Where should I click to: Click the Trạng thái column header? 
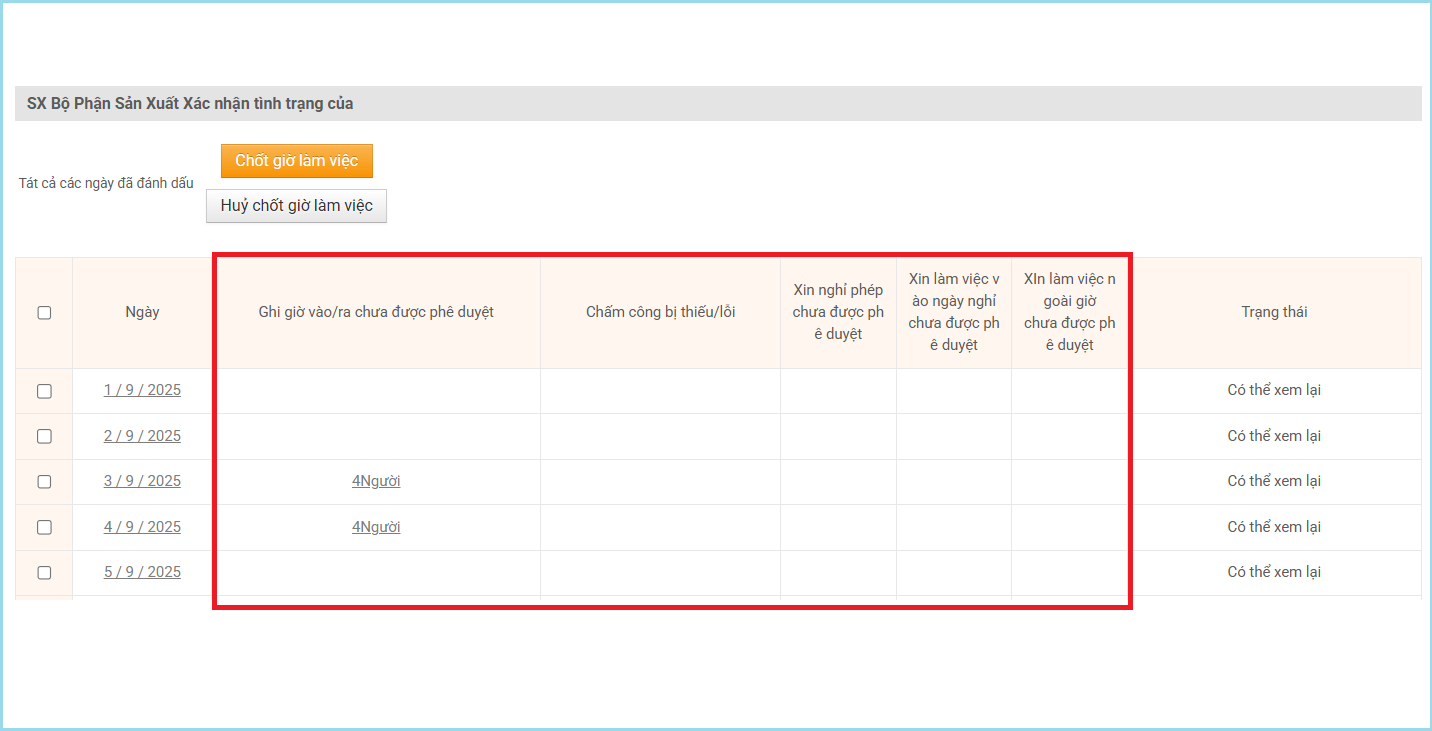click(1274, 312)
